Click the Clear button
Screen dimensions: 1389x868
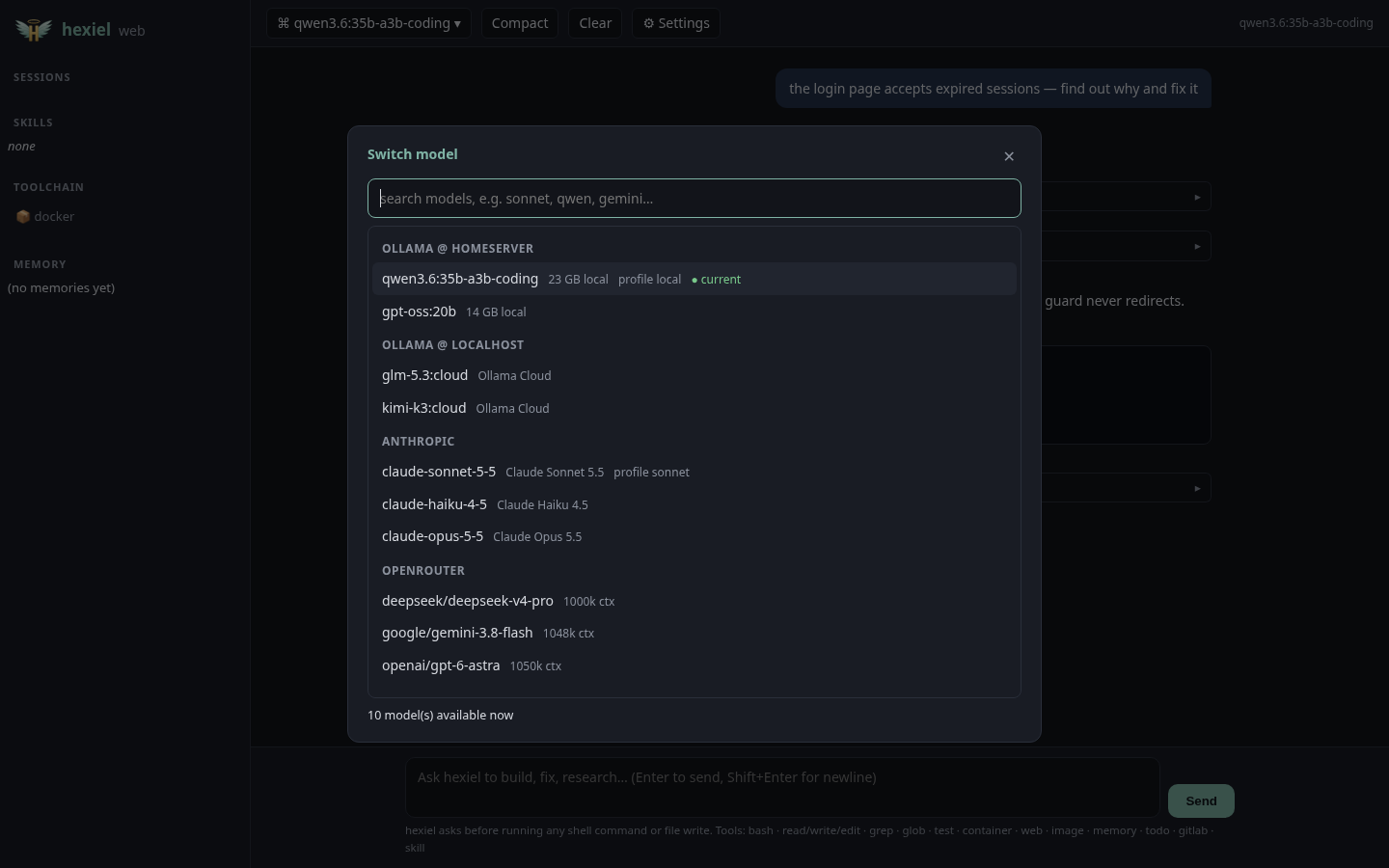coord(595,23)
